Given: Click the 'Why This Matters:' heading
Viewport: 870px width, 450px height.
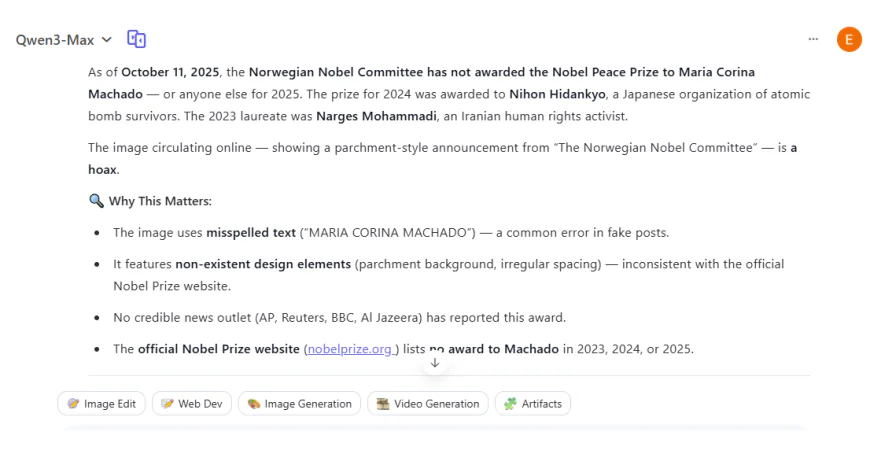Looking at the screenshot, I should 160,201.
